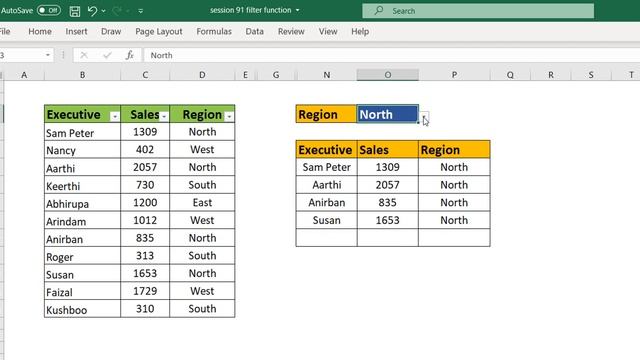
Task: Select cell with sales value 402
Action: pyautogui.click(x=145, y=150)
